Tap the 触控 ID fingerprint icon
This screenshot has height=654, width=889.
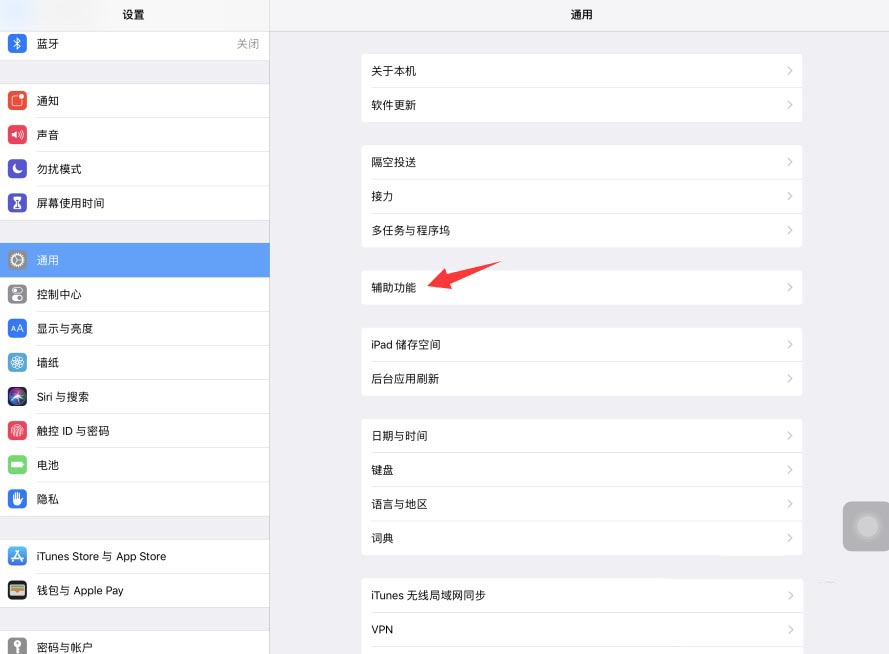pos(17,431)
